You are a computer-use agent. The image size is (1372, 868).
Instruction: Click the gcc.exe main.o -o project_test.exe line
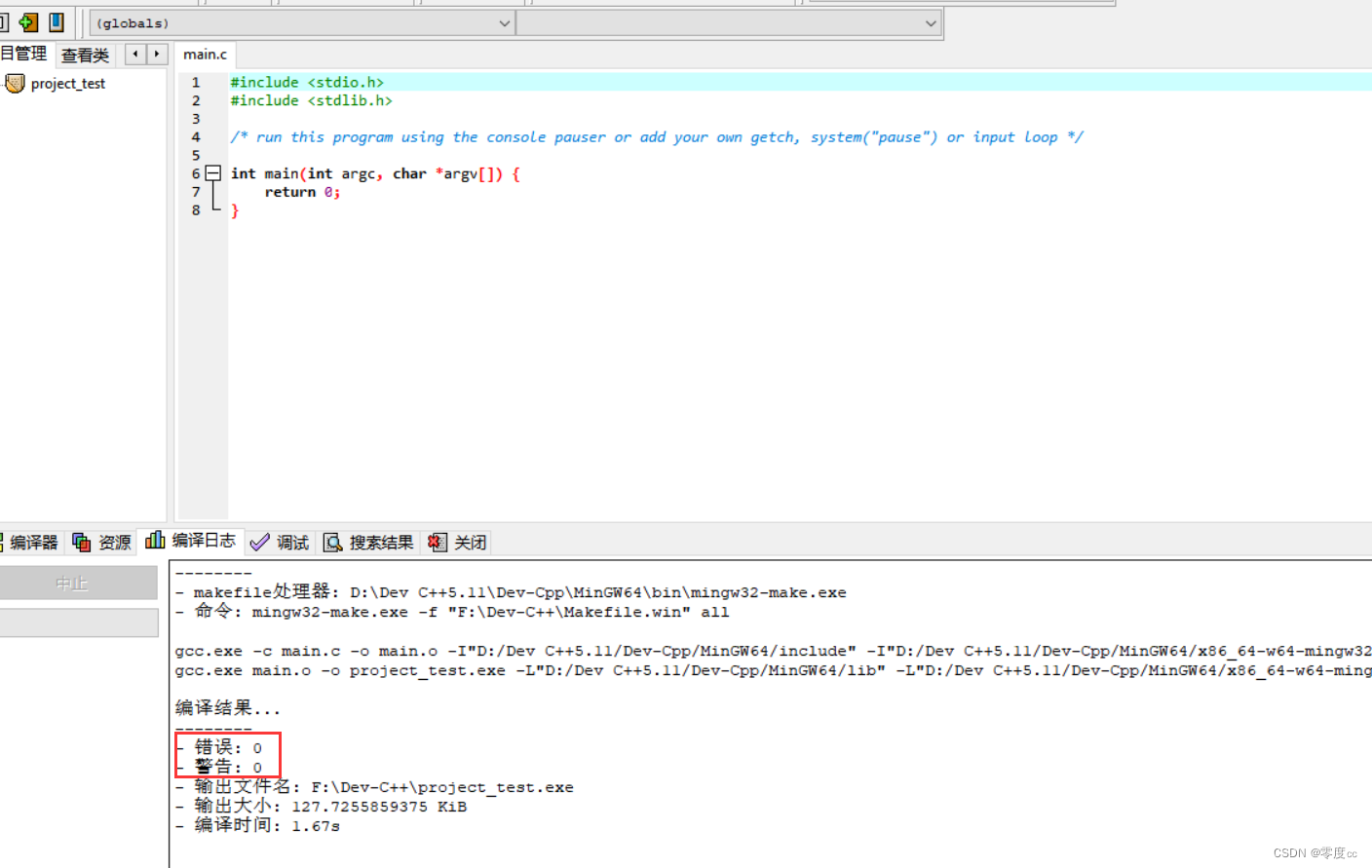(x=773, y=670)
